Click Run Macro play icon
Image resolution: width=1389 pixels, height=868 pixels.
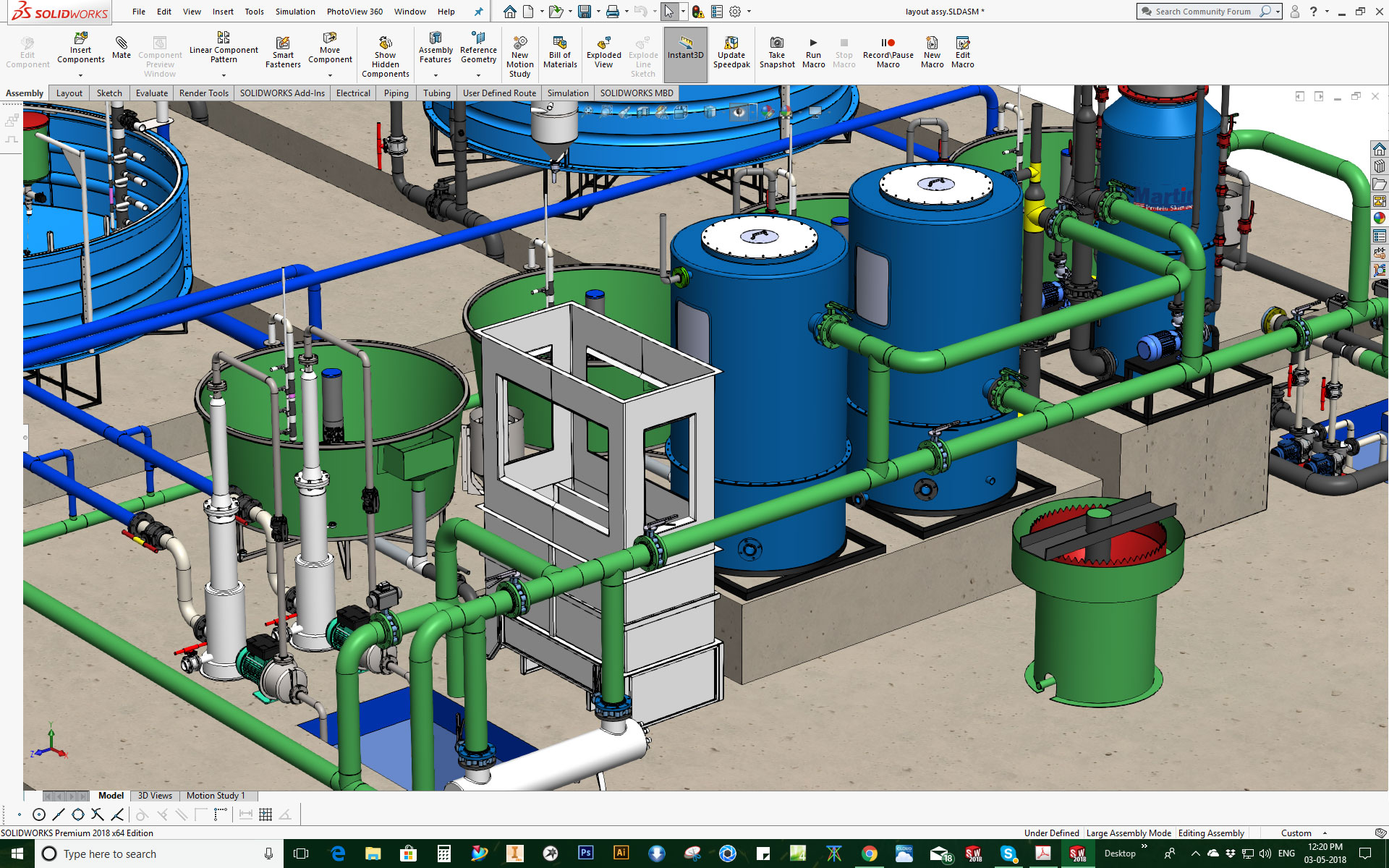click(x=813, y=43)
